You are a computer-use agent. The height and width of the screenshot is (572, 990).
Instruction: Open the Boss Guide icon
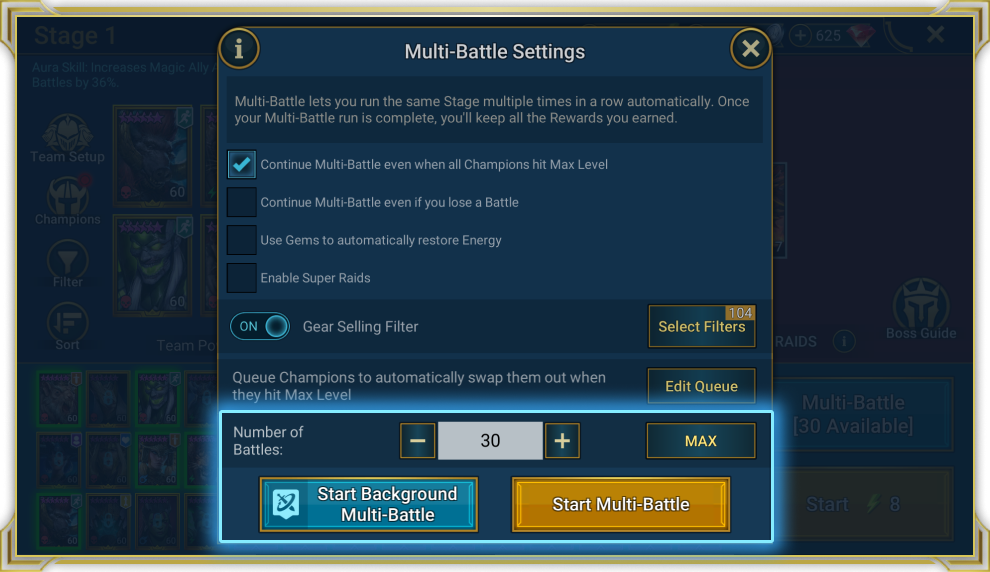pyautogui.click(x=921, y=304)
